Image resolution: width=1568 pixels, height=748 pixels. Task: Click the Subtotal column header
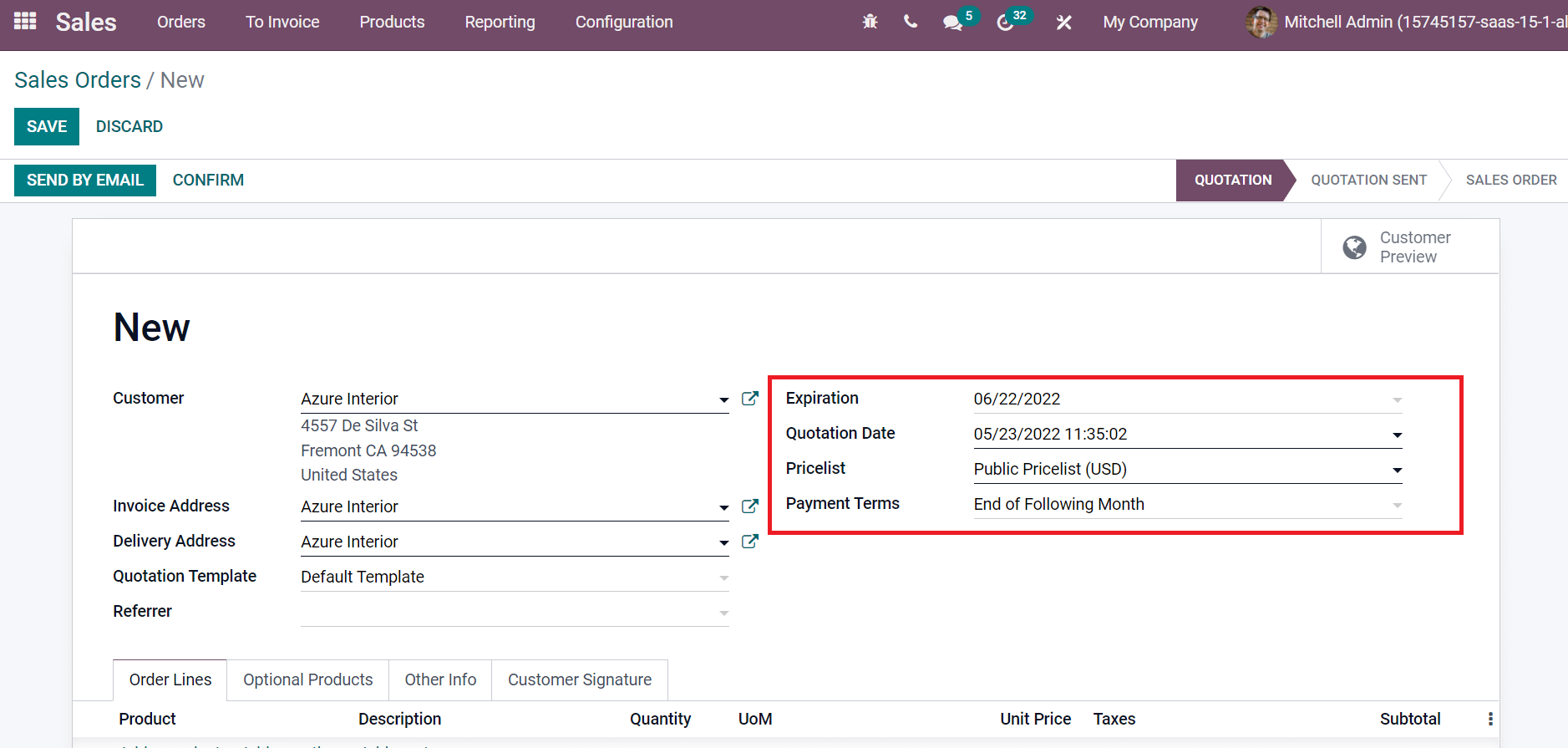pyautogui.click(x=1410, y=719)
